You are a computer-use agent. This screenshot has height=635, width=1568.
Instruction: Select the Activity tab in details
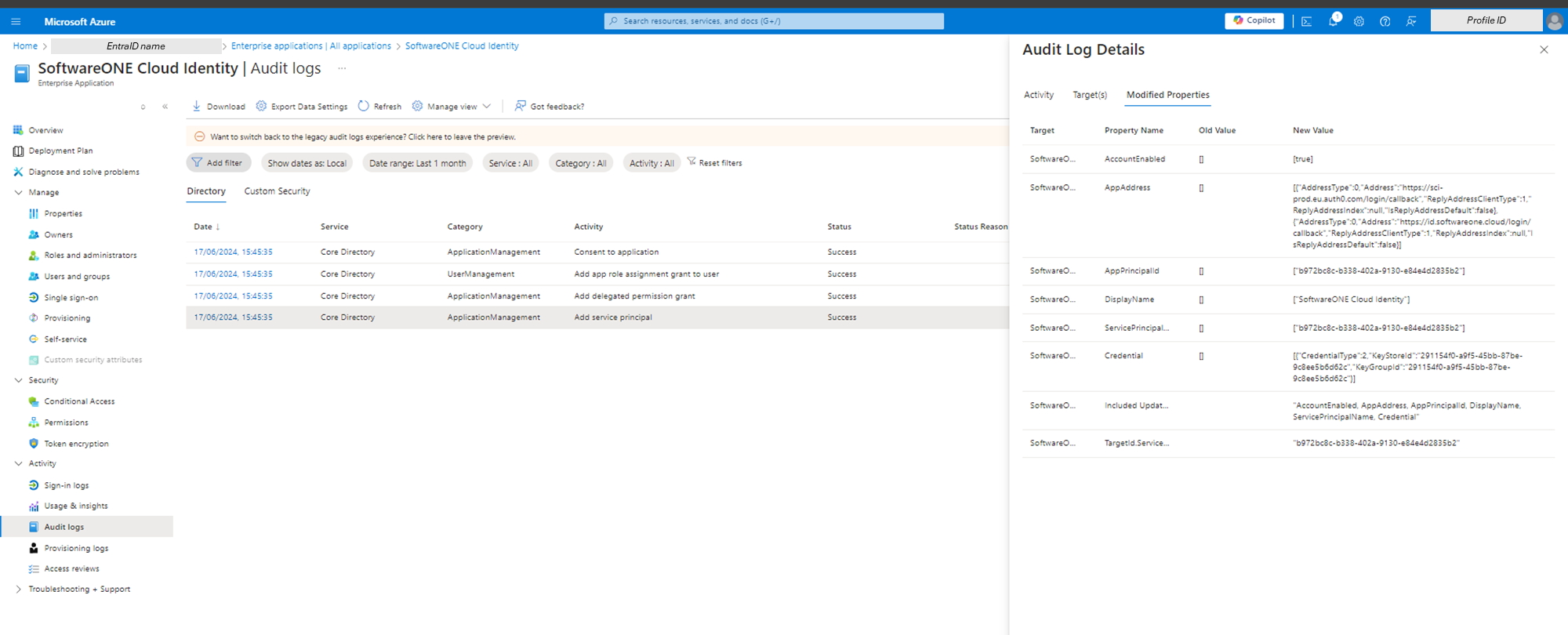click(1038, 95)
